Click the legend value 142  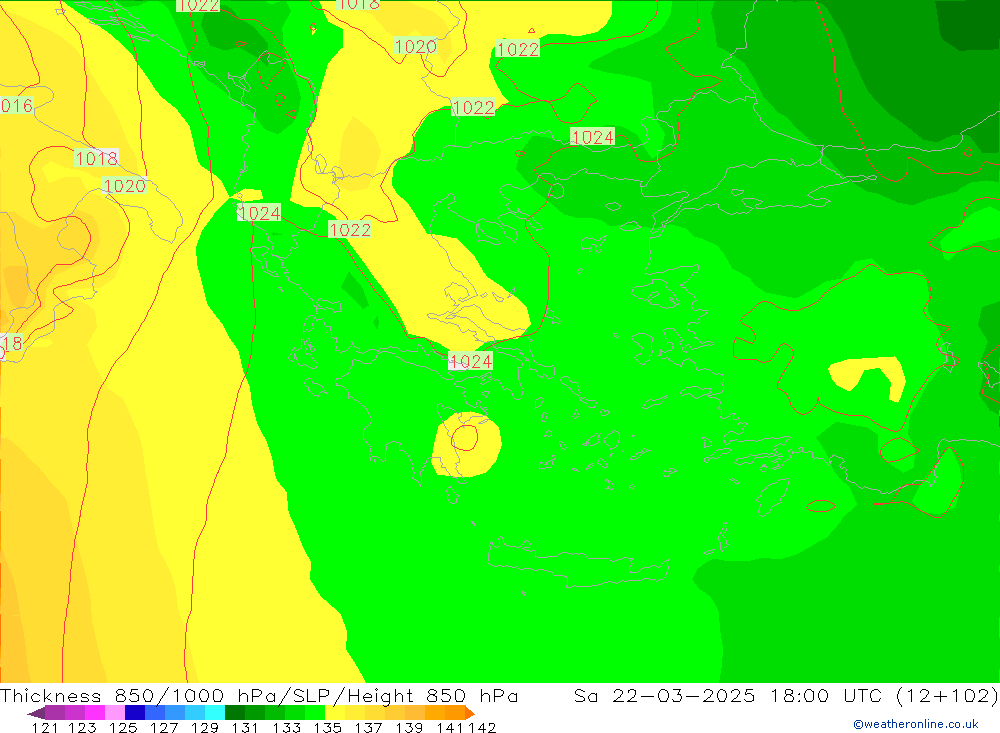click(x=482, y=727)
